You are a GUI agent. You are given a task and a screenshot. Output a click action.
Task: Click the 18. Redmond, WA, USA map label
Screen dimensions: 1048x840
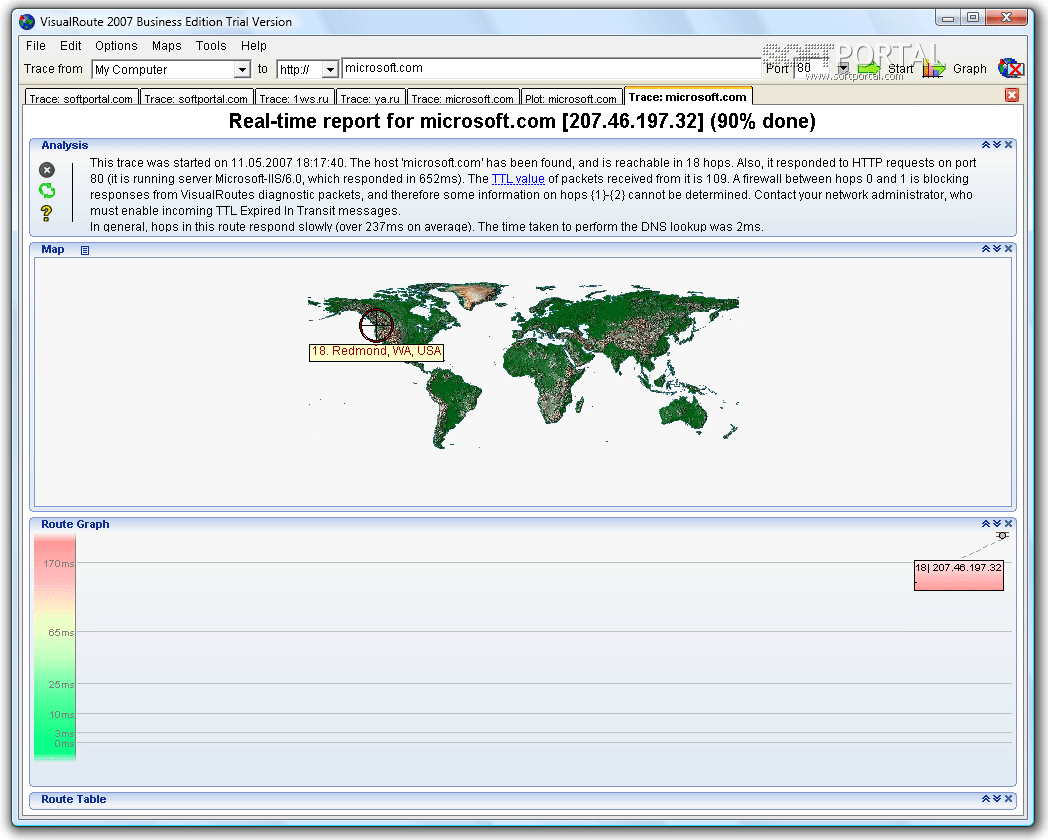pyautogui.click(x=376, y=352)
